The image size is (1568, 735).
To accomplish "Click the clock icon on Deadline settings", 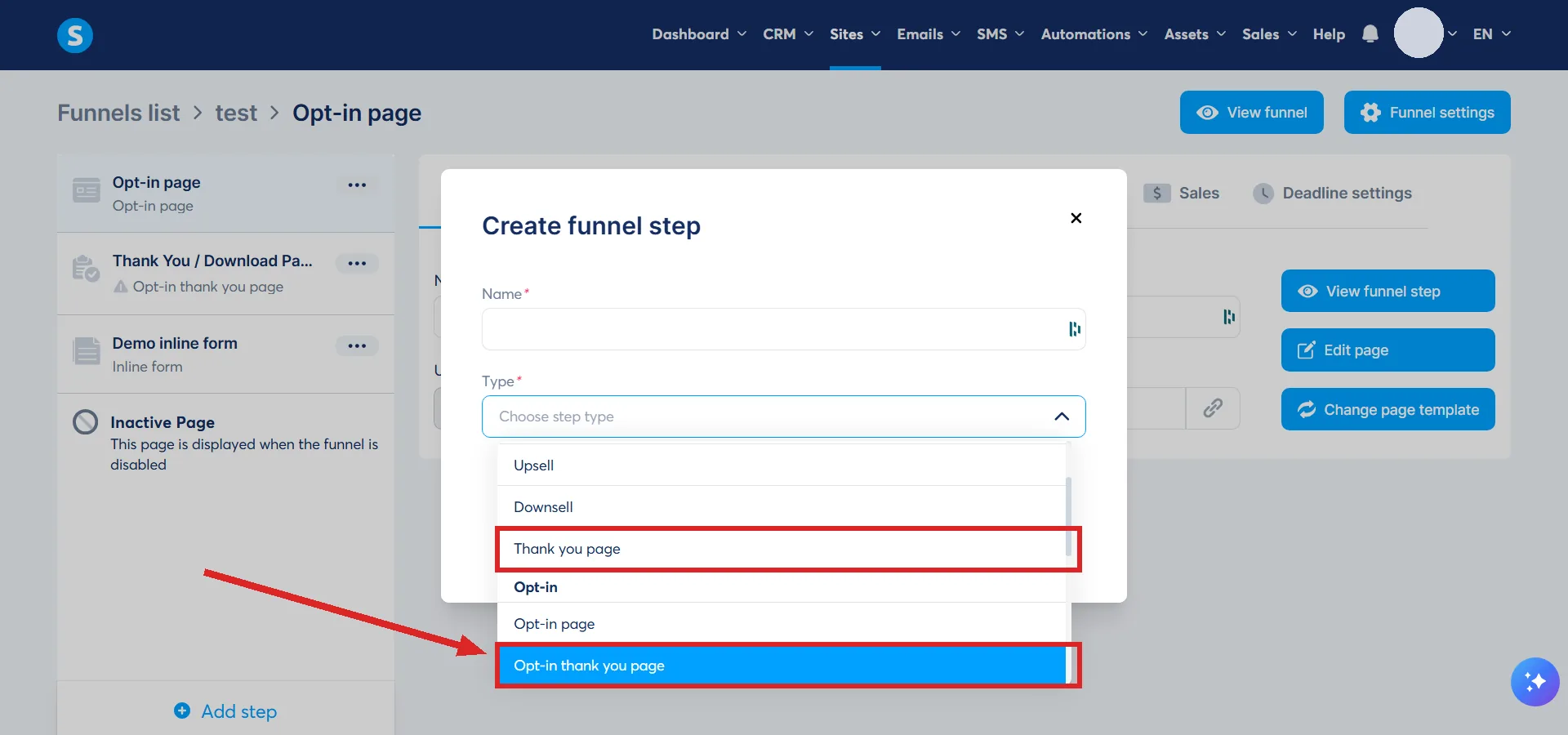I will 1263,194.
